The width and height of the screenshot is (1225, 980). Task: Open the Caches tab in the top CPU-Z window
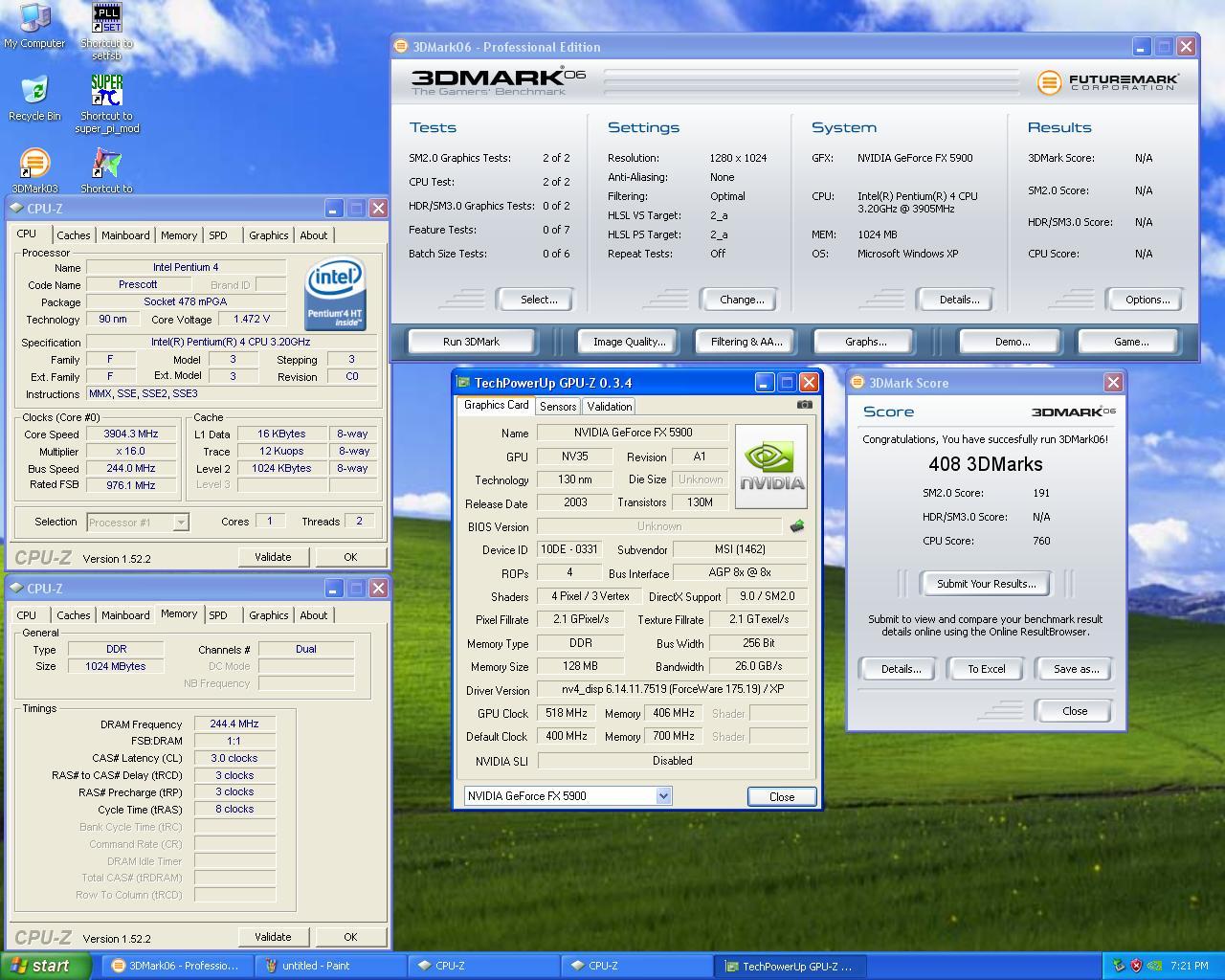pos(74,235)
